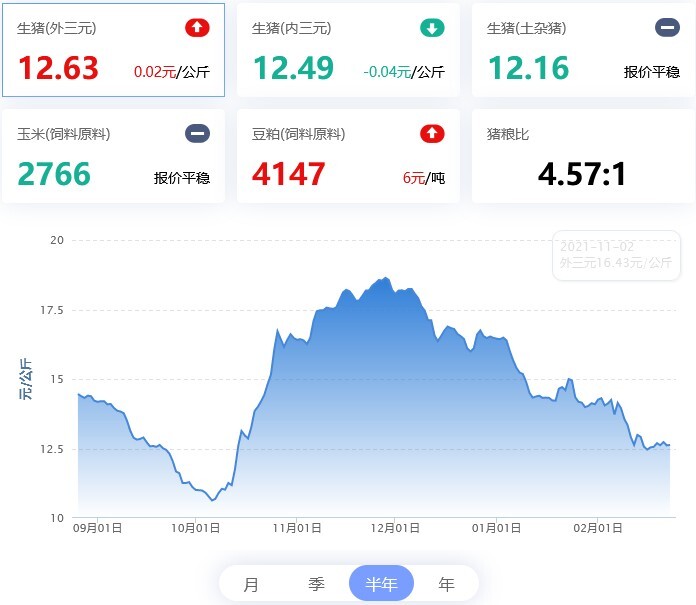Image resolution: width=696 pixels, height=605 pixels.
Task: Open the 猪粮比 4.57:1 card
Action: coord(583,156)
